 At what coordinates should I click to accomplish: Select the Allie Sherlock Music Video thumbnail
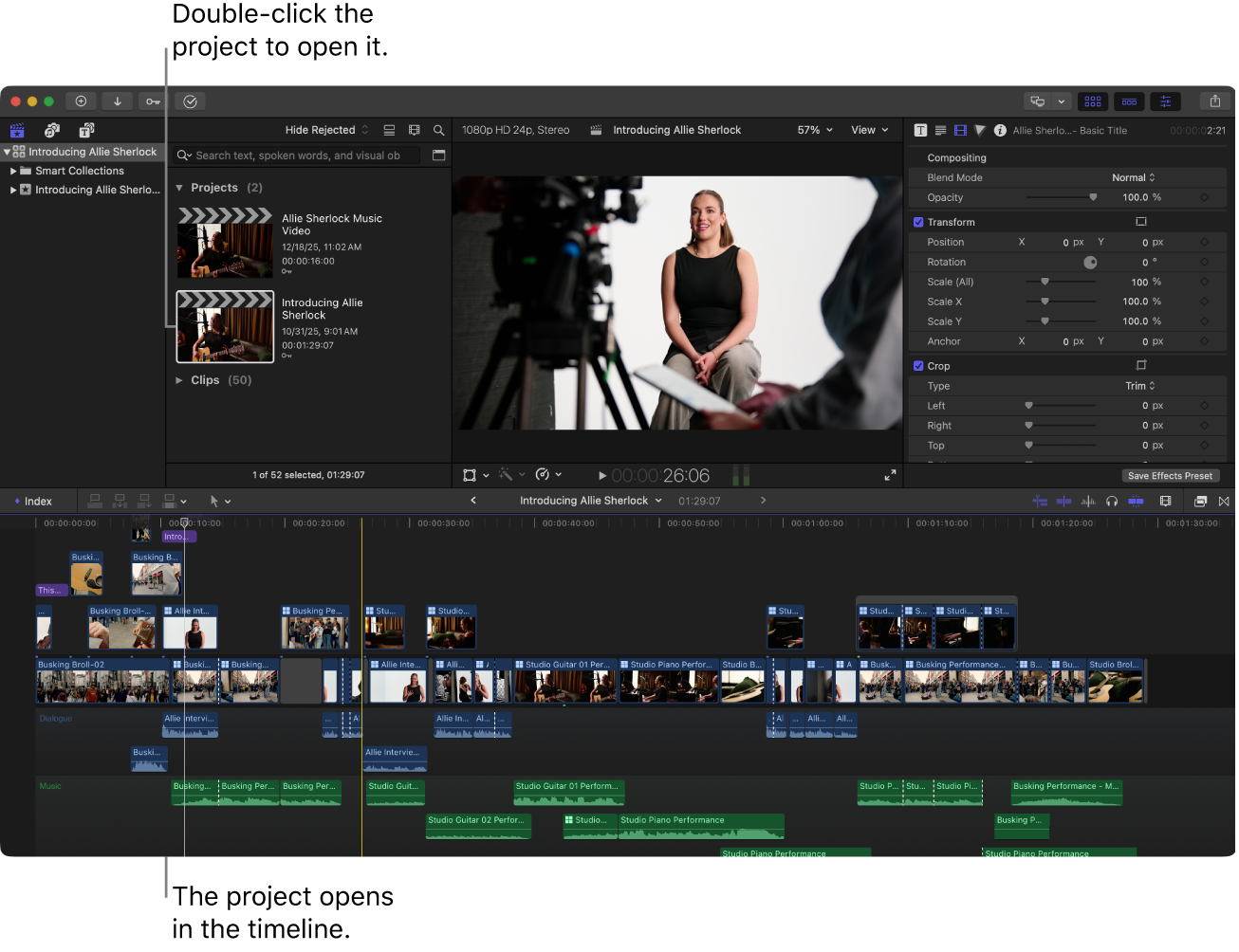tap(225, 244)
